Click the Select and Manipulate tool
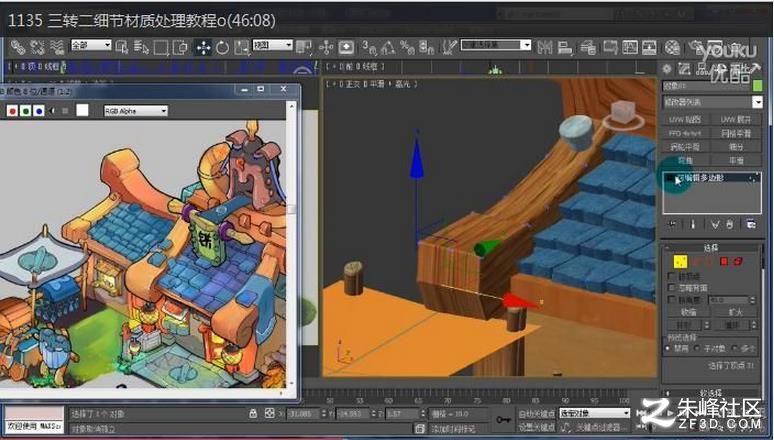774x440 pixels. [326, 47]
